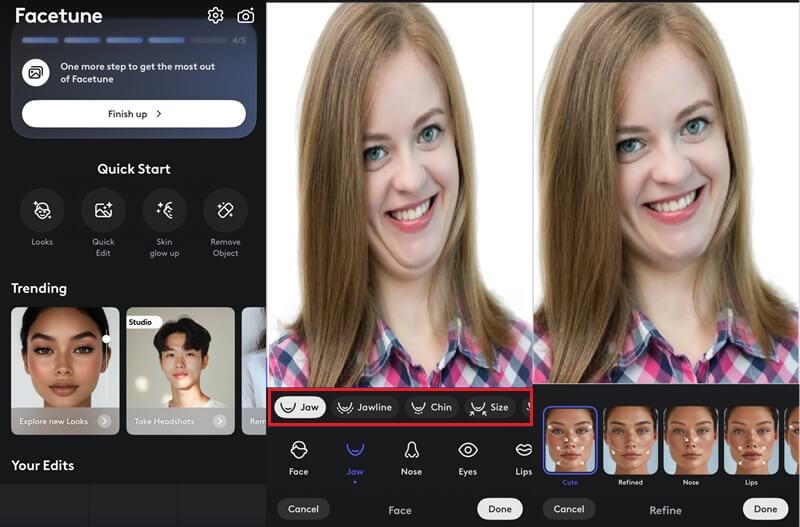This screenshot has height=527, width=800.
Task: Click the Studio badge on headshot card
Action: coord(143,322)
